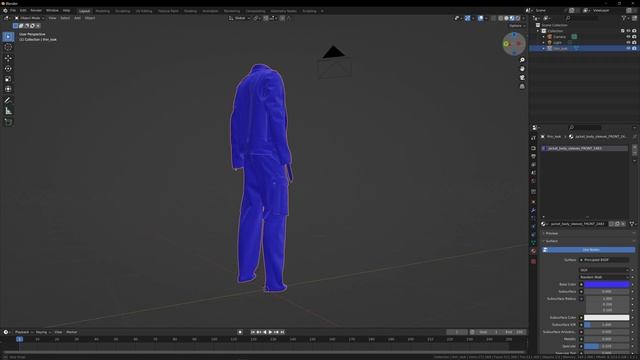640x360 pixels.
Task: Switch to the Layout workspace tab
Action: [84, 11]
